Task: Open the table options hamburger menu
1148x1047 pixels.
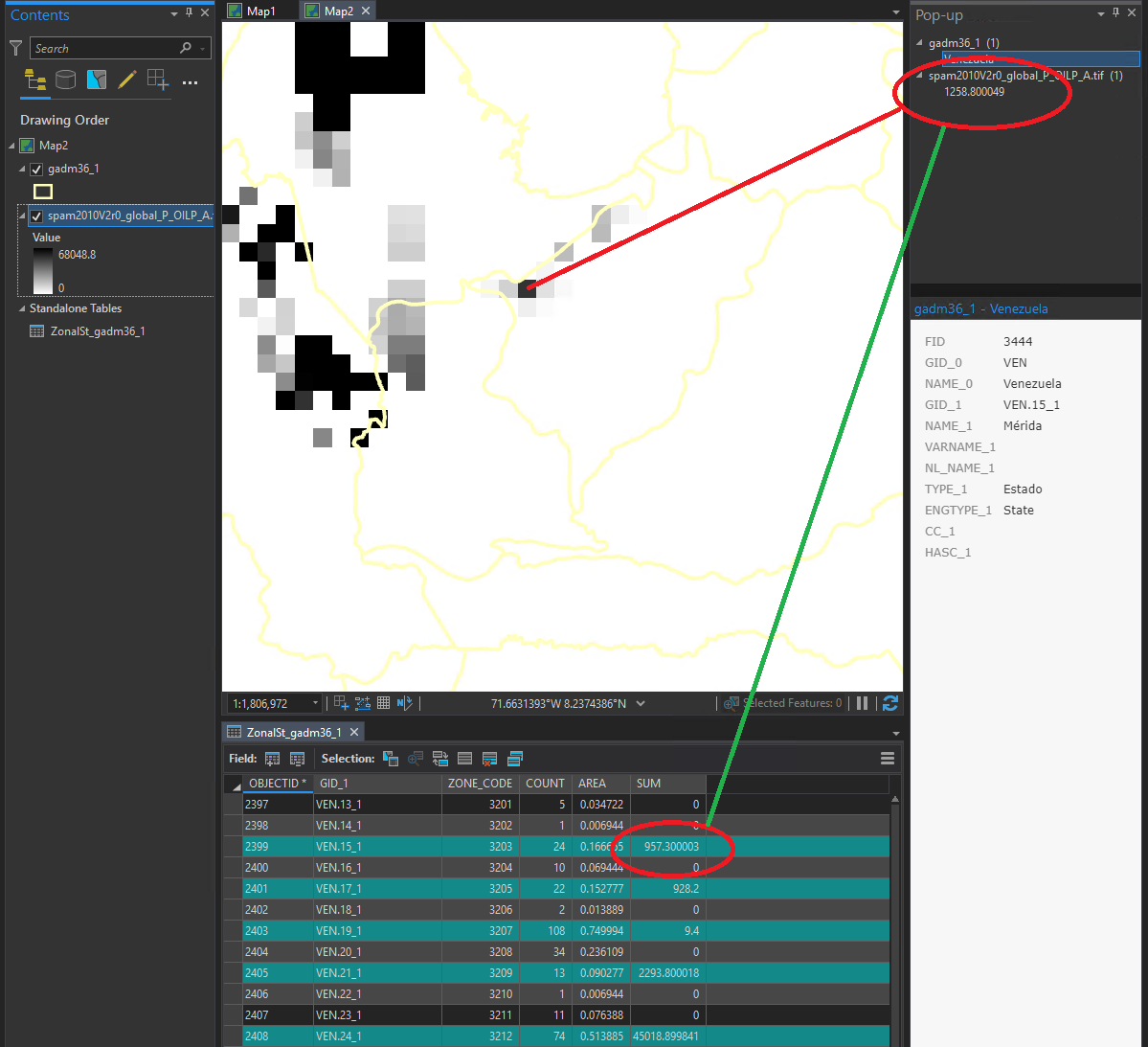Action: pos(887,757)
